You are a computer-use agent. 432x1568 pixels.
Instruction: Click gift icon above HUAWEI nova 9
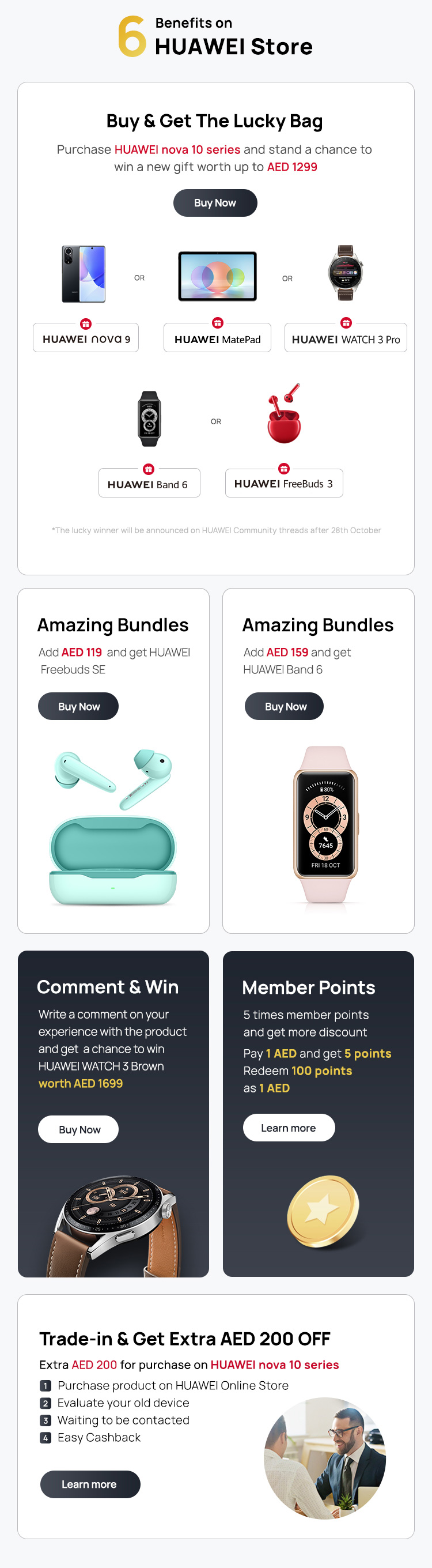click(86, 324)
